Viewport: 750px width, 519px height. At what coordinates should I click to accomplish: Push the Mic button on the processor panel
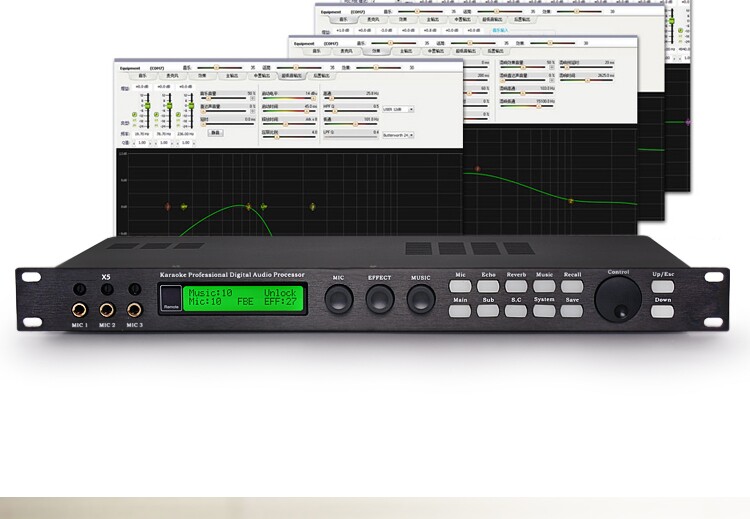[460, 287]
